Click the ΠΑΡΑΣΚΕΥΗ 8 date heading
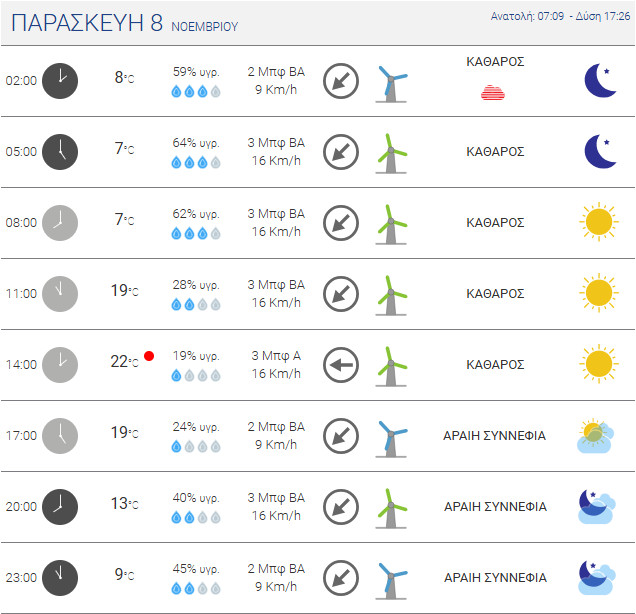 pos(87,23)
